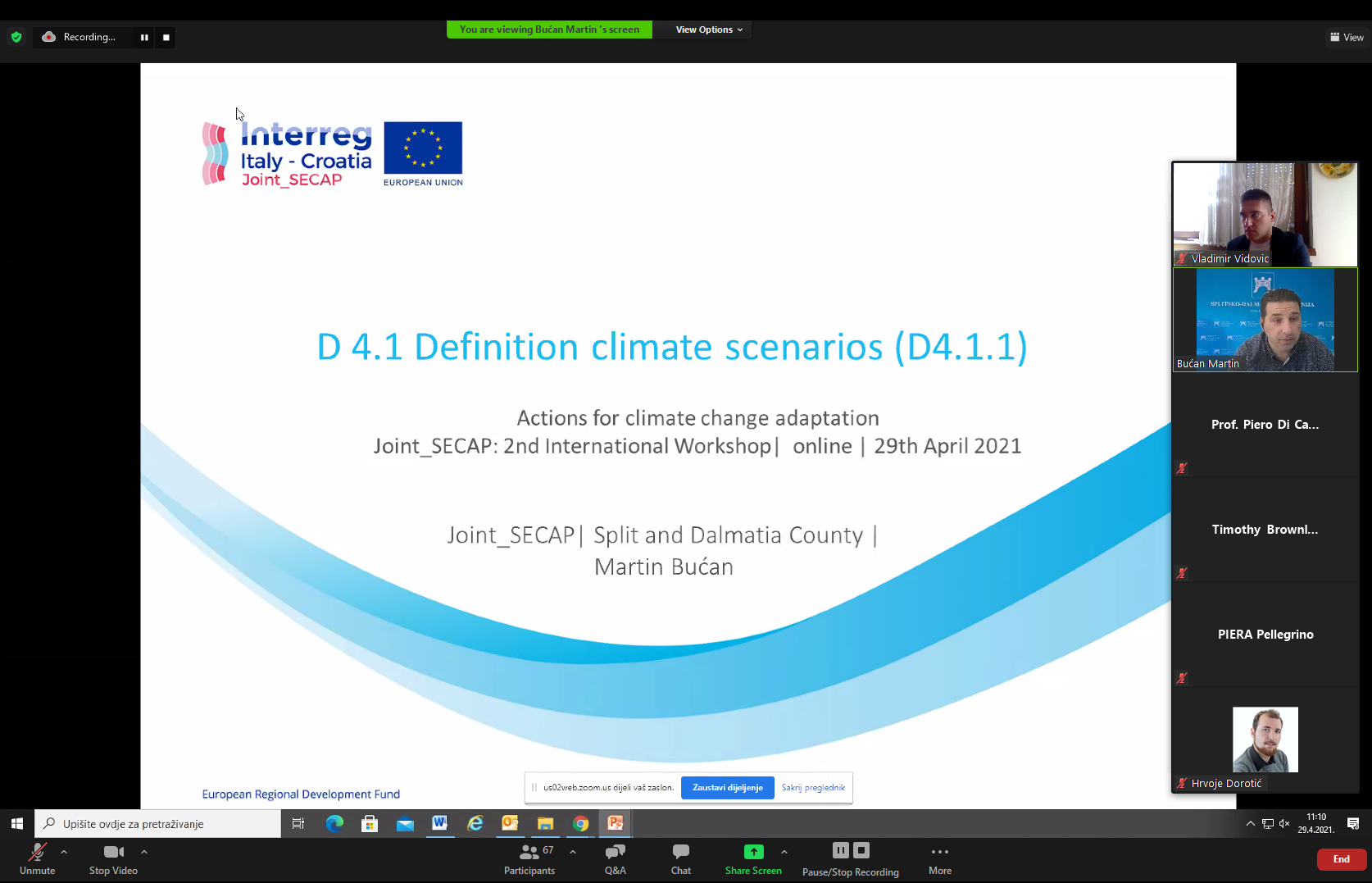Click the green Share Screen icon
This screenshot has height=883, width=1372.
click(753, 852)
